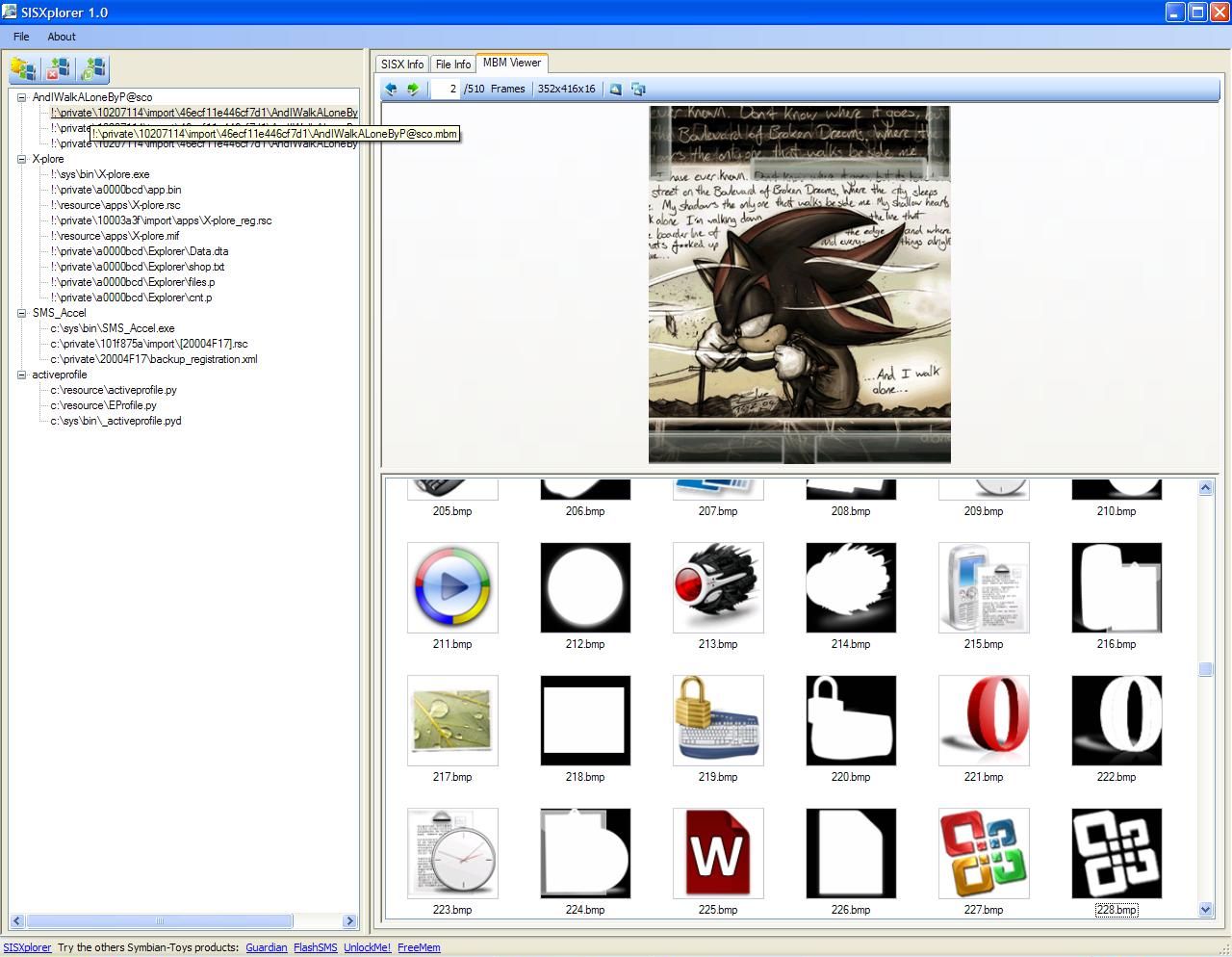
Task: Select the EProfile.py file entry
Action: [x=103, y=405]
